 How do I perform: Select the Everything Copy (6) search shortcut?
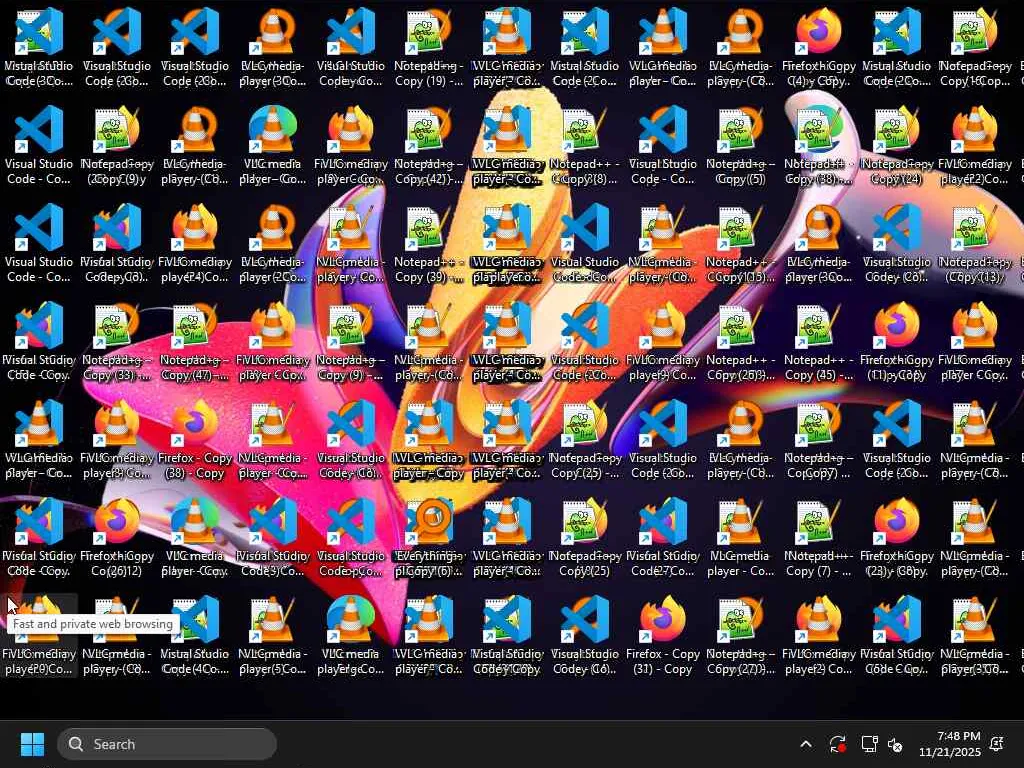coord(428,539)
